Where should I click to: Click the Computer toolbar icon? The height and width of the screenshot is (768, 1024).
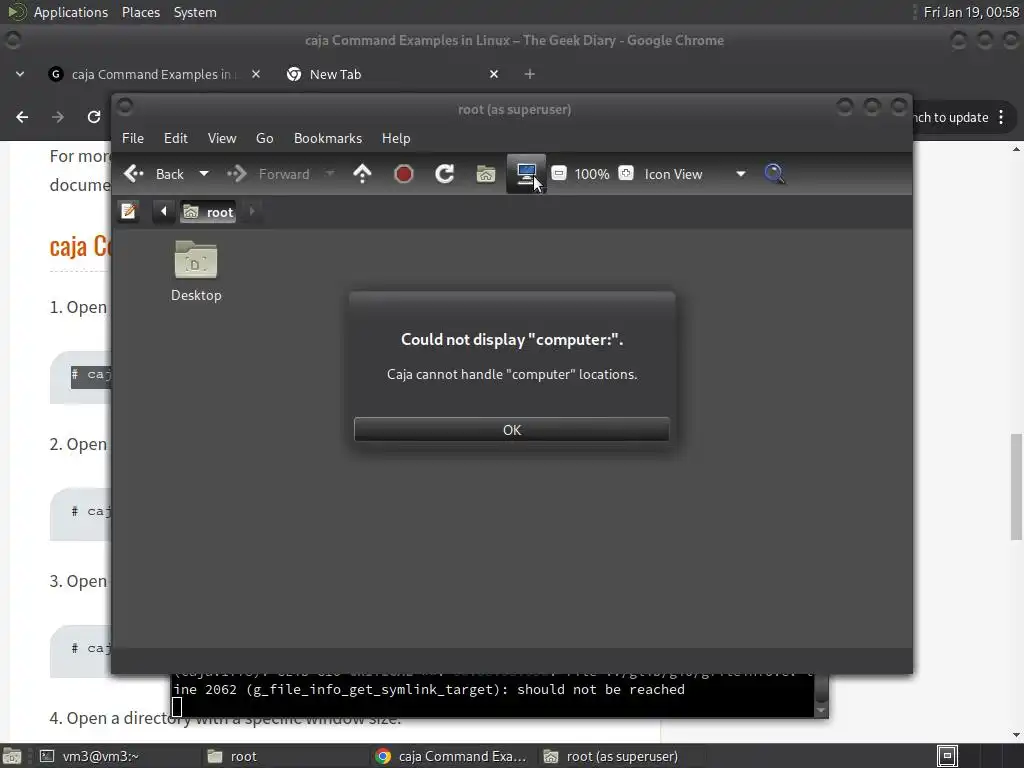point(526,173)
